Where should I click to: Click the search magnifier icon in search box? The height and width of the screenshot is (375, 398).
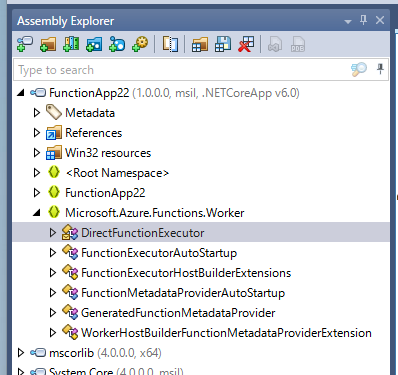359,69
